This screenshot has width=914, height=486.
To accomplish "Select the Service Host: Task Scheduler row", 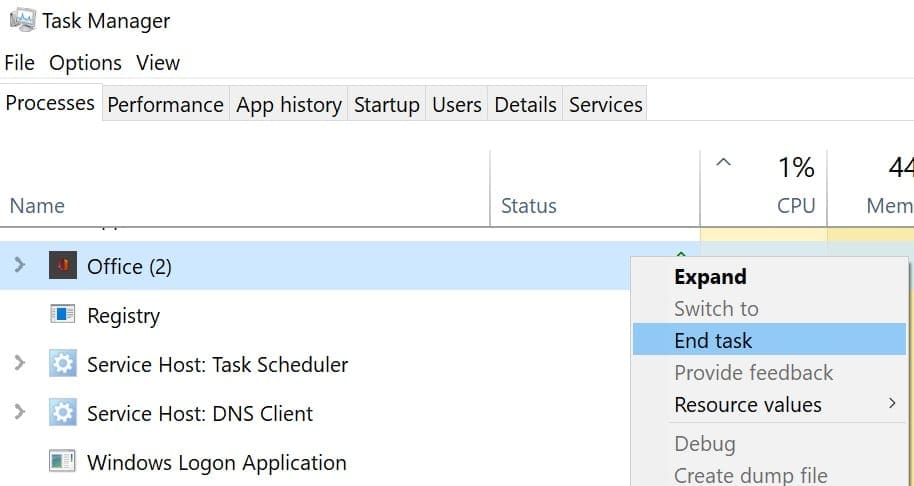I will (x=315, y=364).
